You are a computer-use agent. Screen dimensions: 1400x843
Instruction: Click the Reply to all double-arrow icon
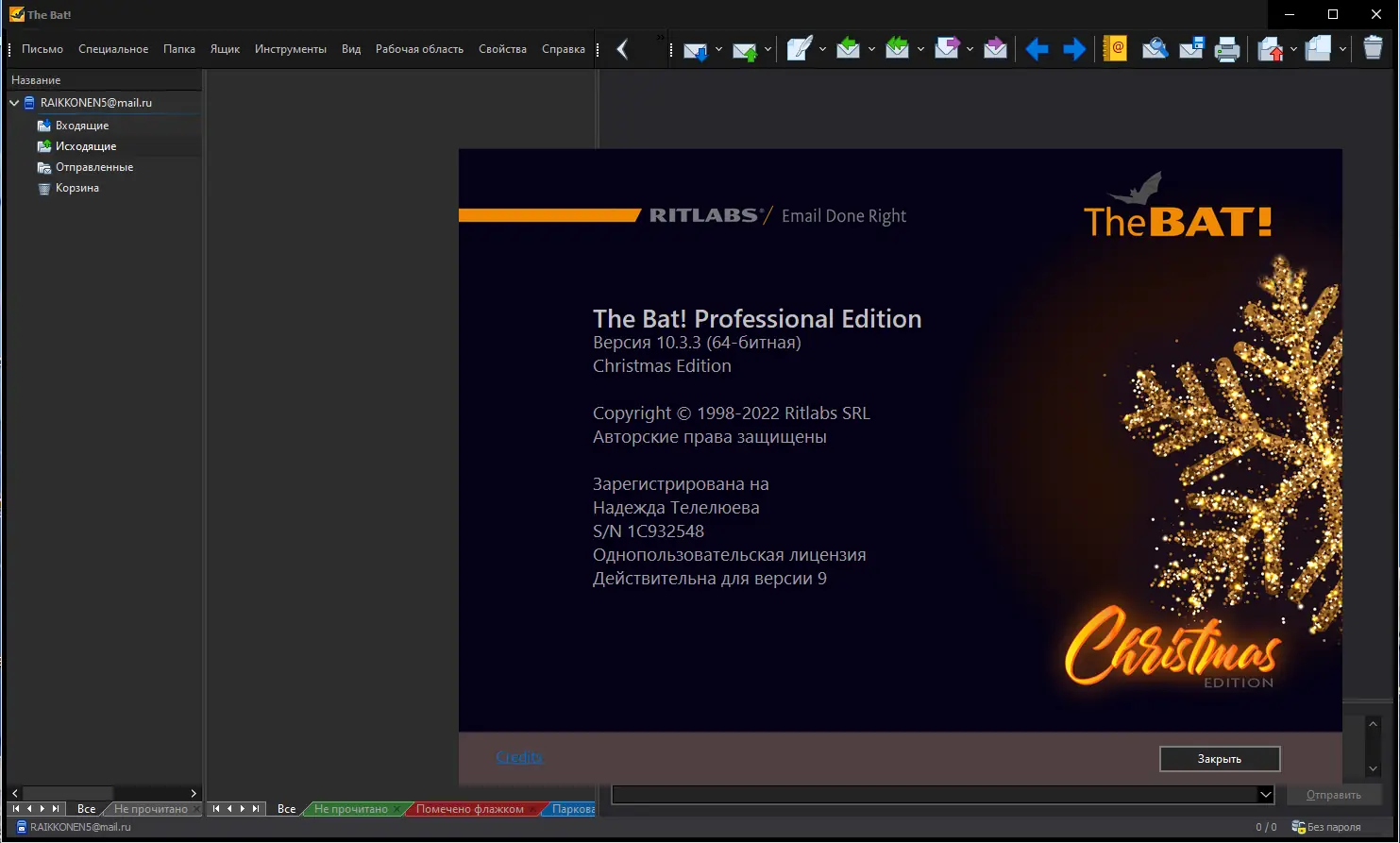pyautogui.click(x=897, y=49)
